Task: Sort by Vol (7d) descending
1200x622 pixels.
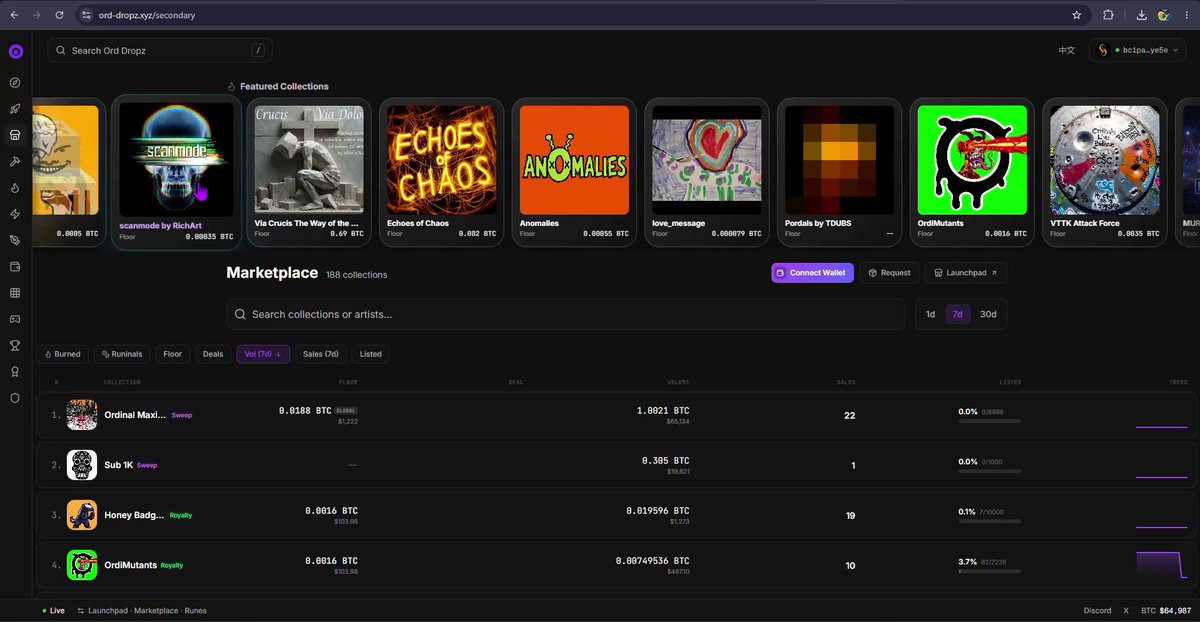Action: click(x=263, y=354)
